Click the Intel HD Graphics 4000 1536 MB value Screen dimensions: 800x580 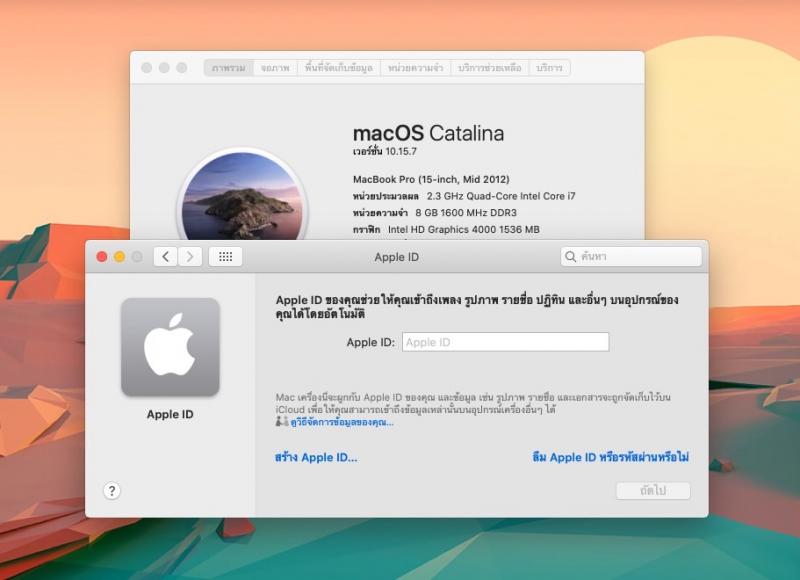pos(464,230)
